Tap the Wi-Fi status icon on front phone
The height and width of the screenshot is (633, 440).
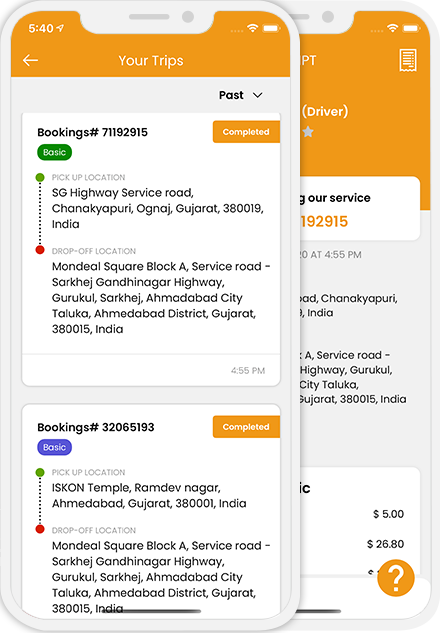point(253,28)
